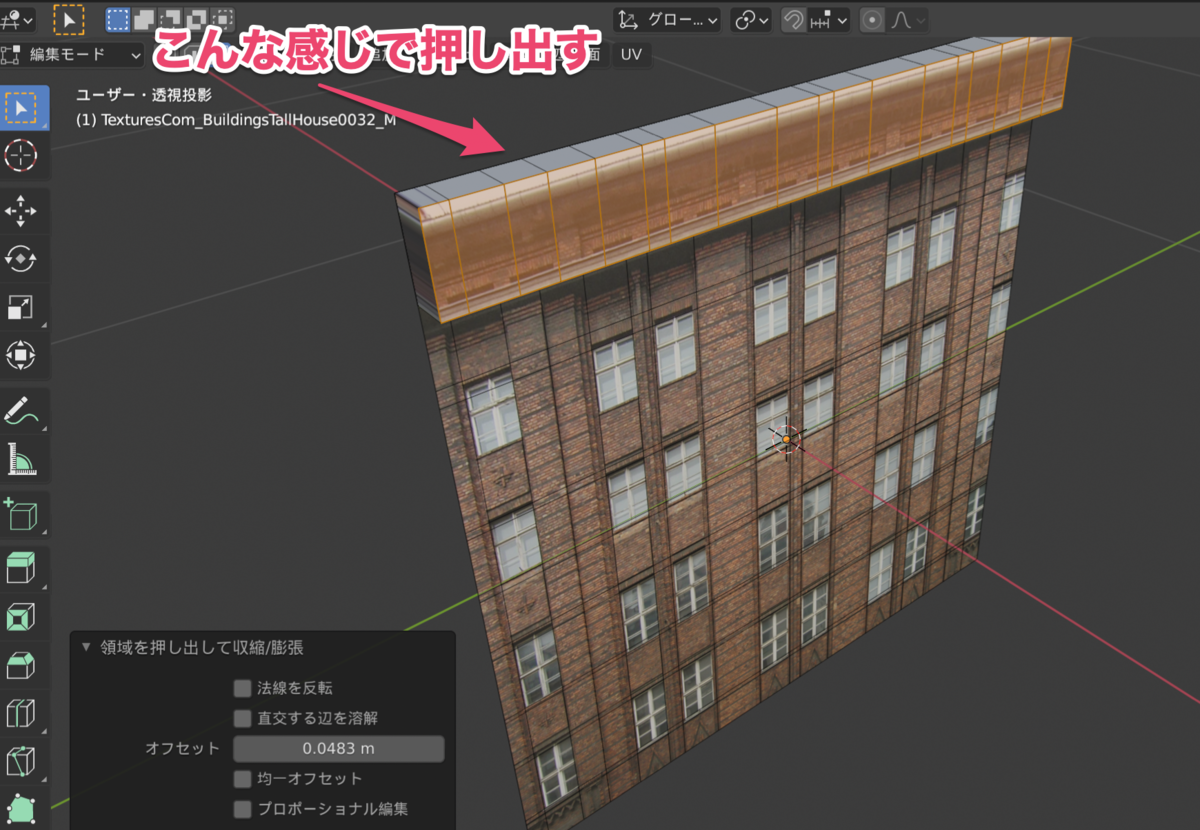Image resolution: width=1200 pixels, height=830 pixels.
Task: Enable the 法線を反転 checkbox
Action: (241, 688)
